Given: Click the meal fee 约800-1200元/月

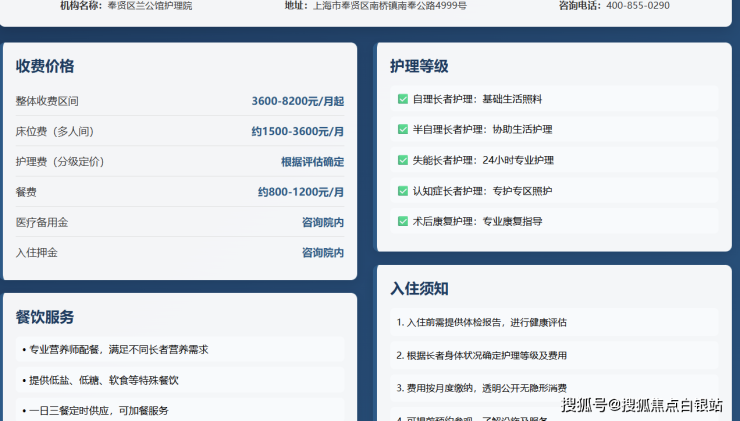Looking at the screenshot, I should point(301,192).
